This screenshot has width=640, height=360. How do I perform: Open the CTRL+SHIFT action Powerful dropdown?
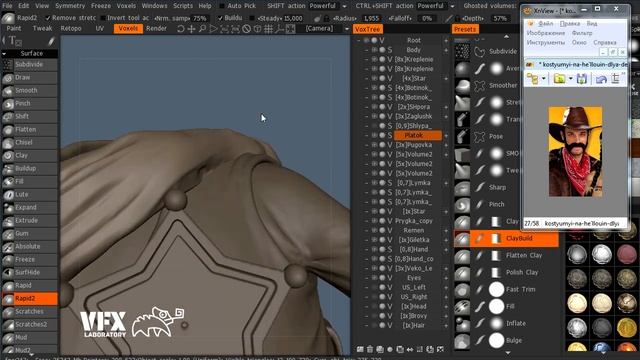point(452,6)
